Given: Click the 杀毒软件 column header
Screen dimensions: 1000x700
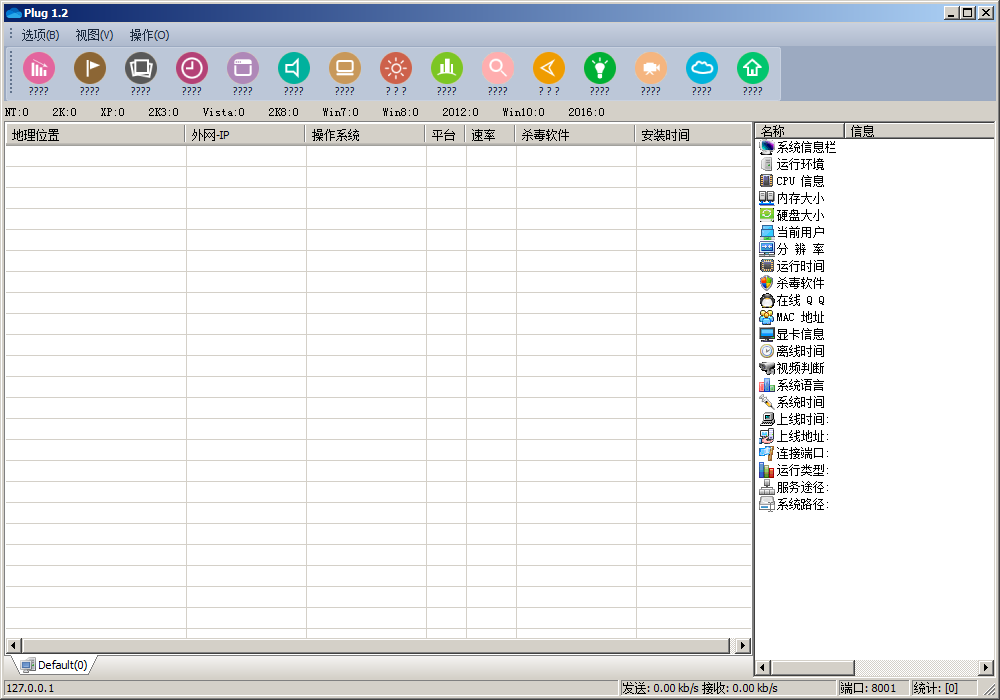Looking at the screenshot, I should click(575, 135).
